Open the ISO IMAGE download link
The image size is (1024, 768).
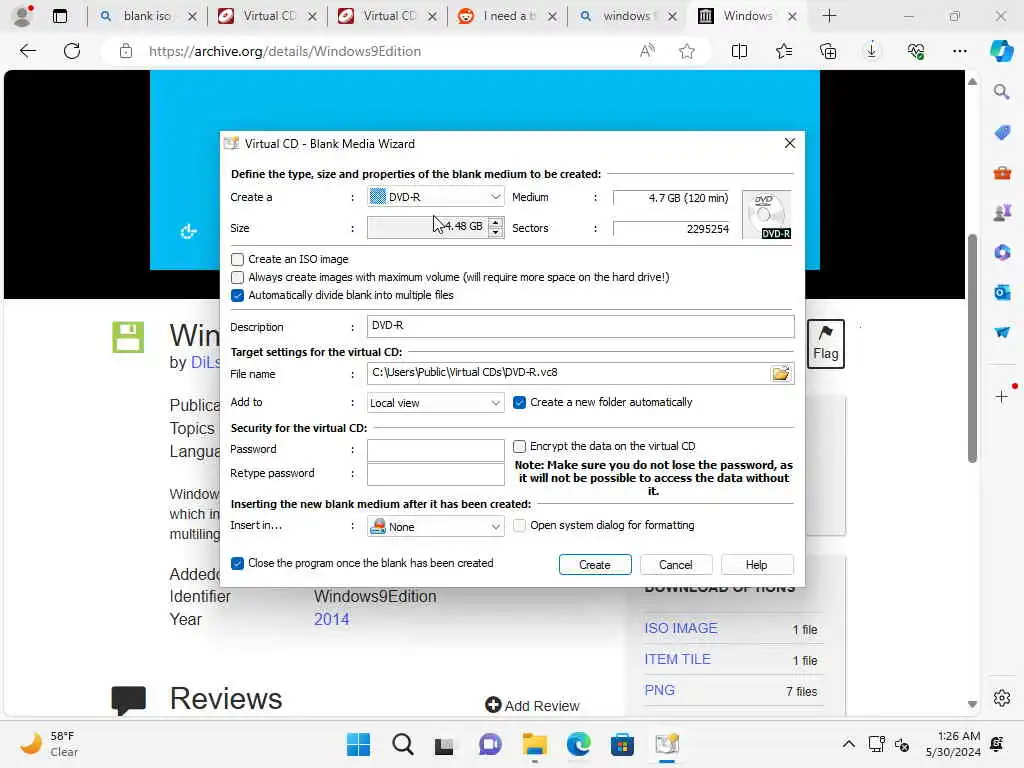pos(680,628)
